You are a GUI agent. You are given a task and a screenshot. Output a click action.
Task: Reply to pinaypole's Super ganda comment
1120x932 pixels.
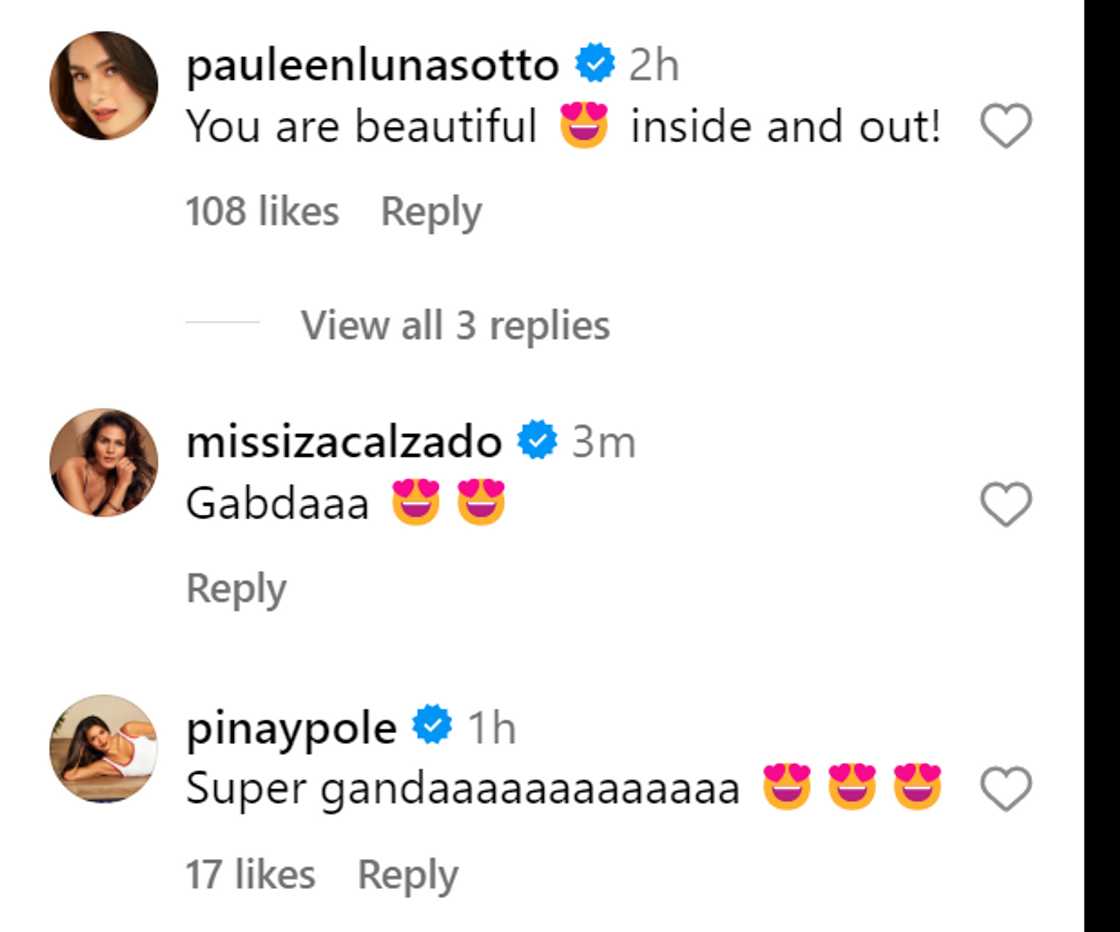(x=408, y=875)
